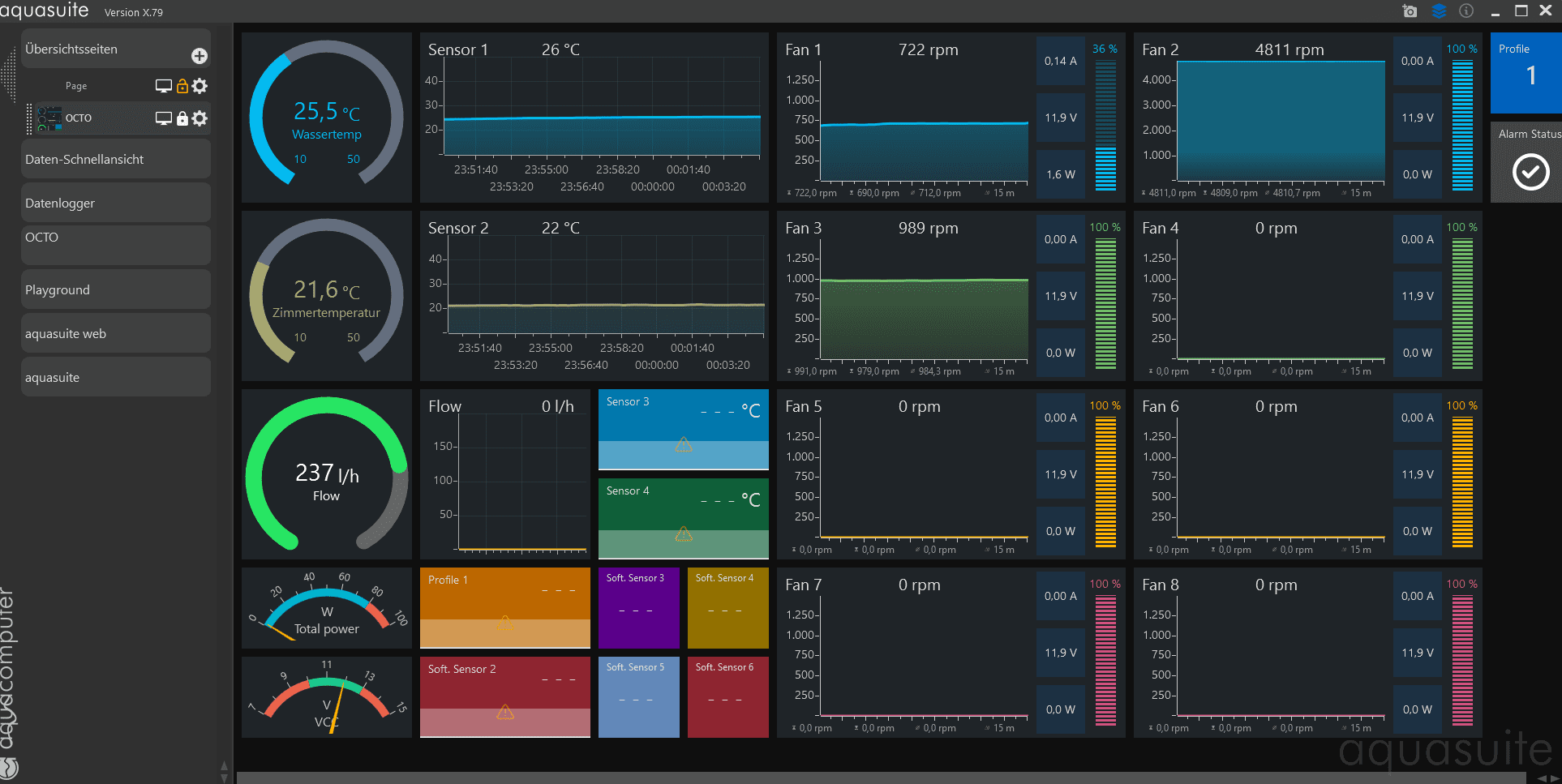This screenshot has width=1562, height=784.
Task: Collapse the sidebar using the dotted edge handle
Action: pos(8,75)
